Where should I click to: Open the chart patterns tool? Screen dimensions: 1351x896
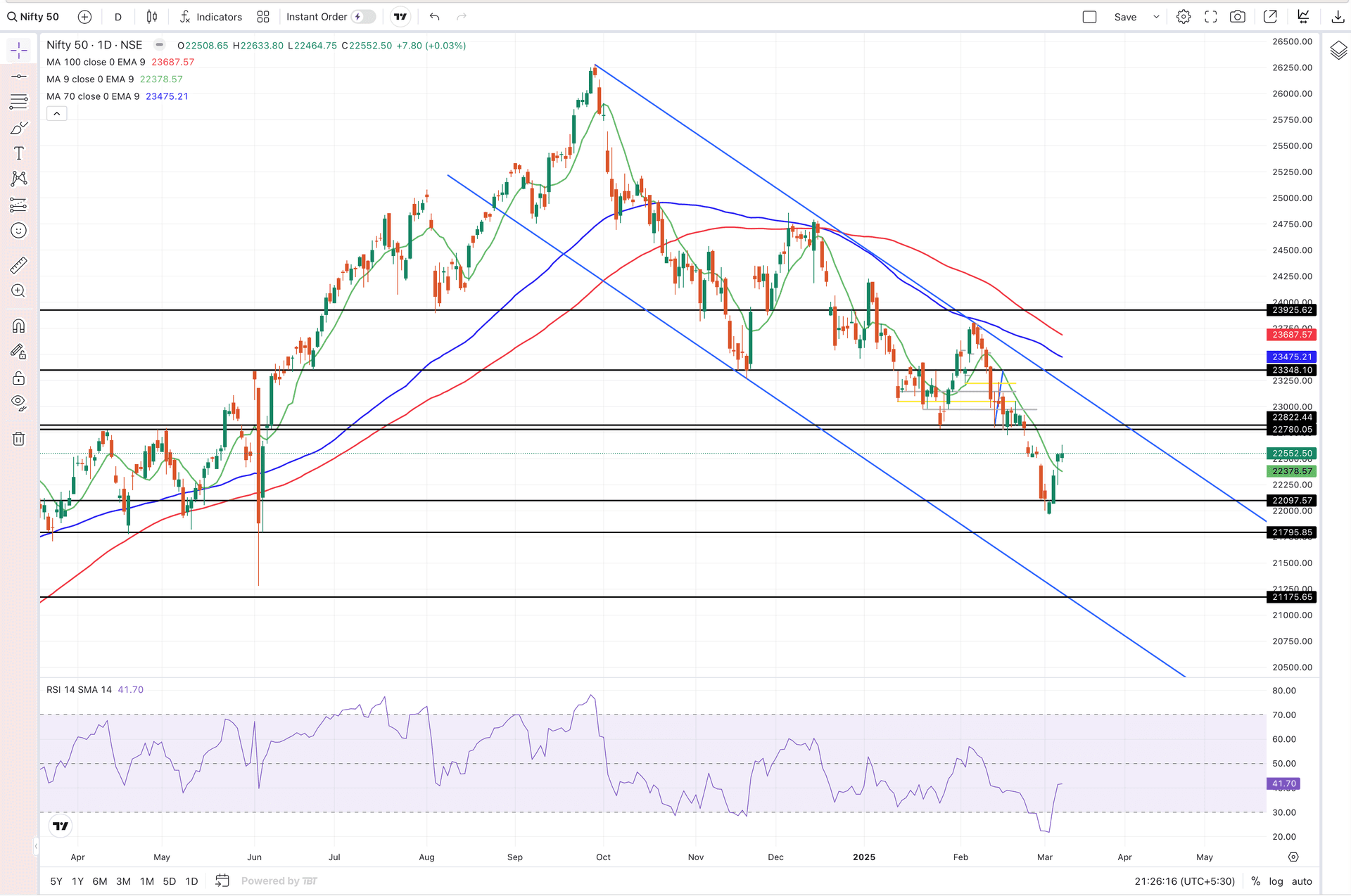click(19, 179)
